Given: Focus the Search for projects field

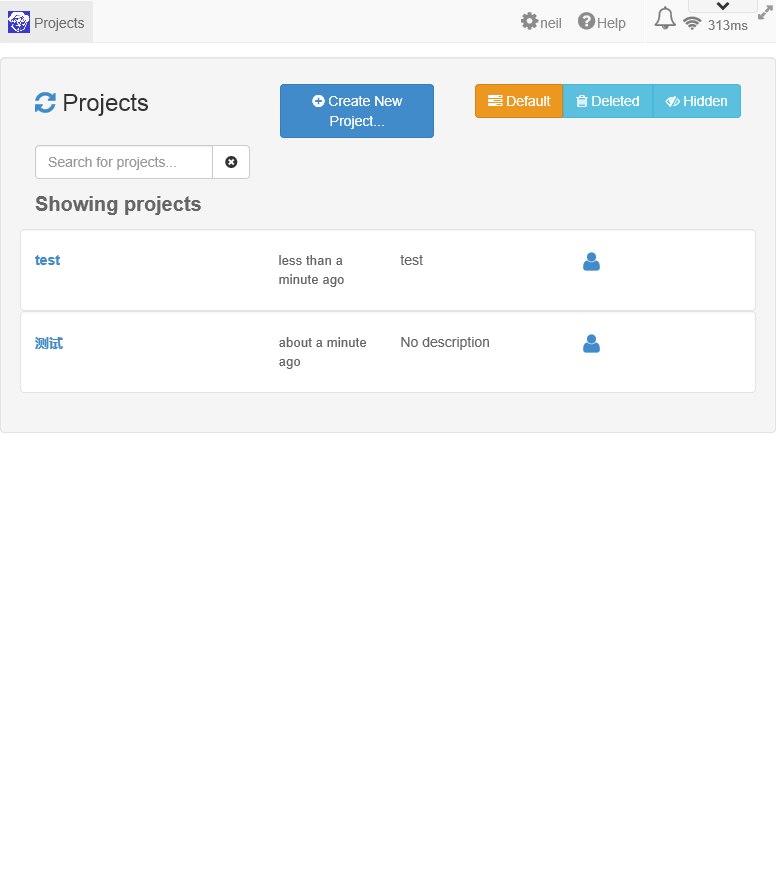Looking at the screenshot, I should [124, 162].
